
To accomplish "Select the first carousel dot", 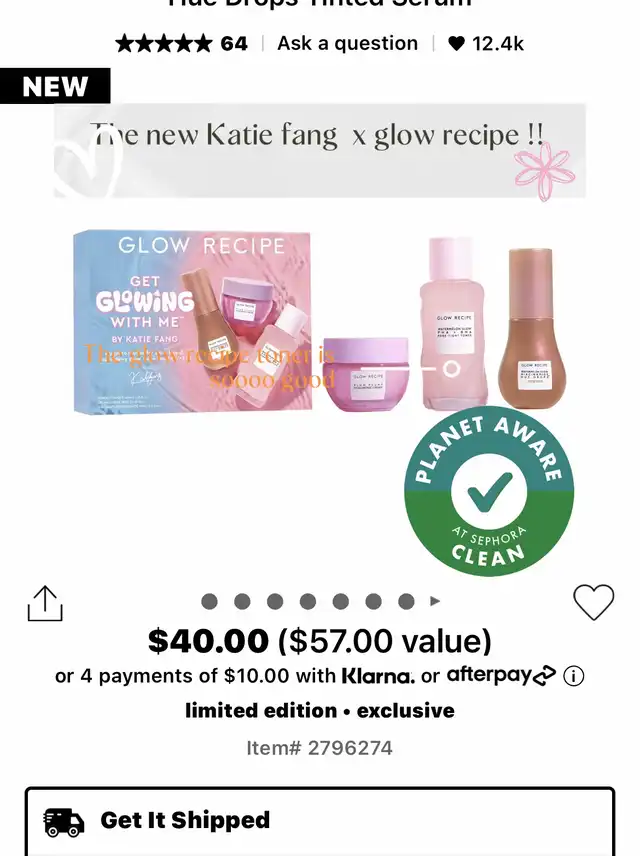I will click(209, 602).
